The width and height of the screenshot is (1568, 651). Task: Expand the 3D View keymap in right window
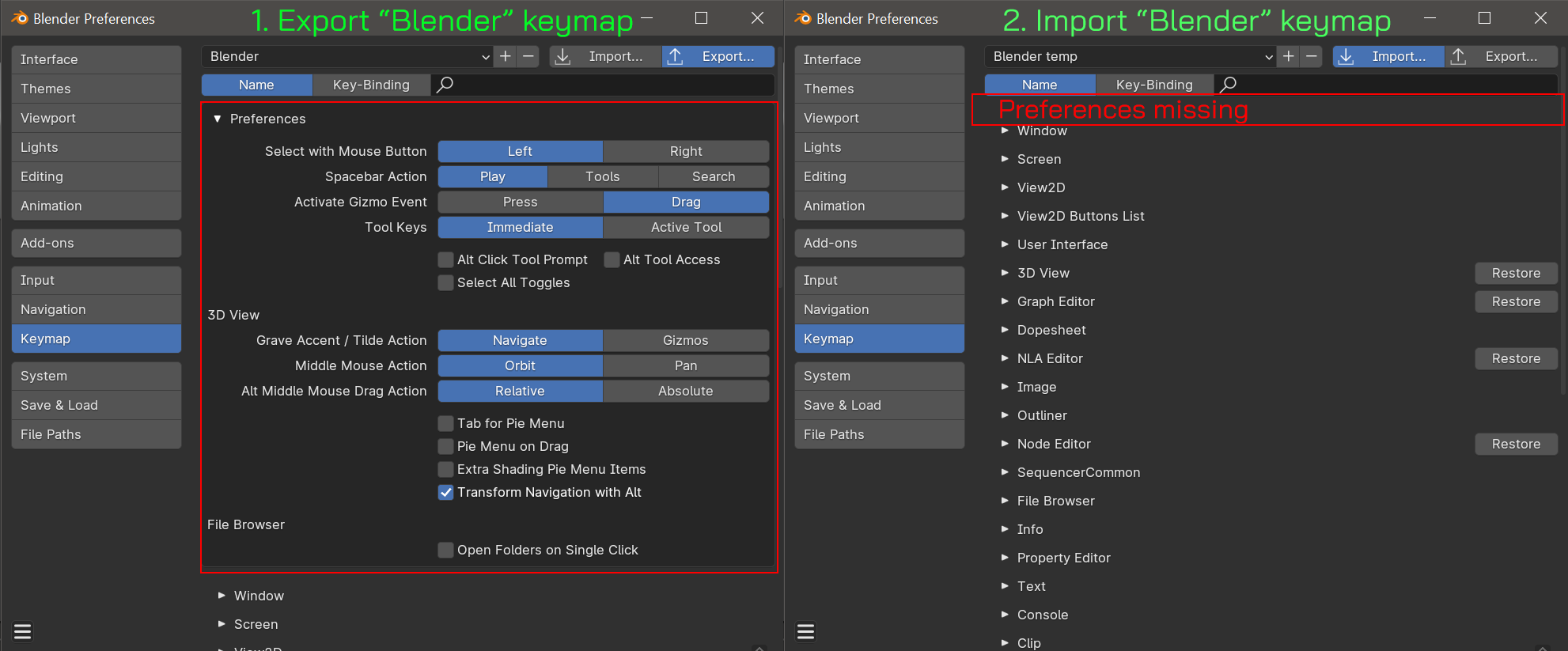tap(1006, 273)
